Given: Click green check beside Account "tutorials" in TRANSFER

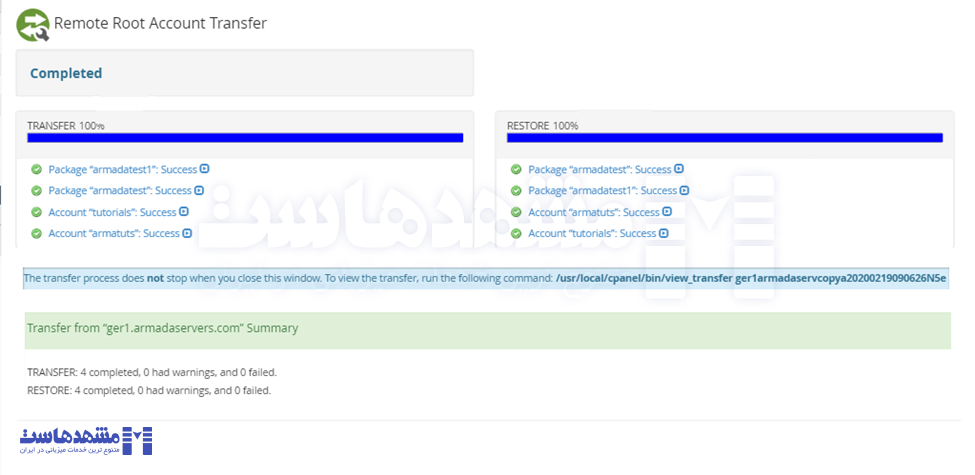Looking at the screenshot, I should coord(37,212).
